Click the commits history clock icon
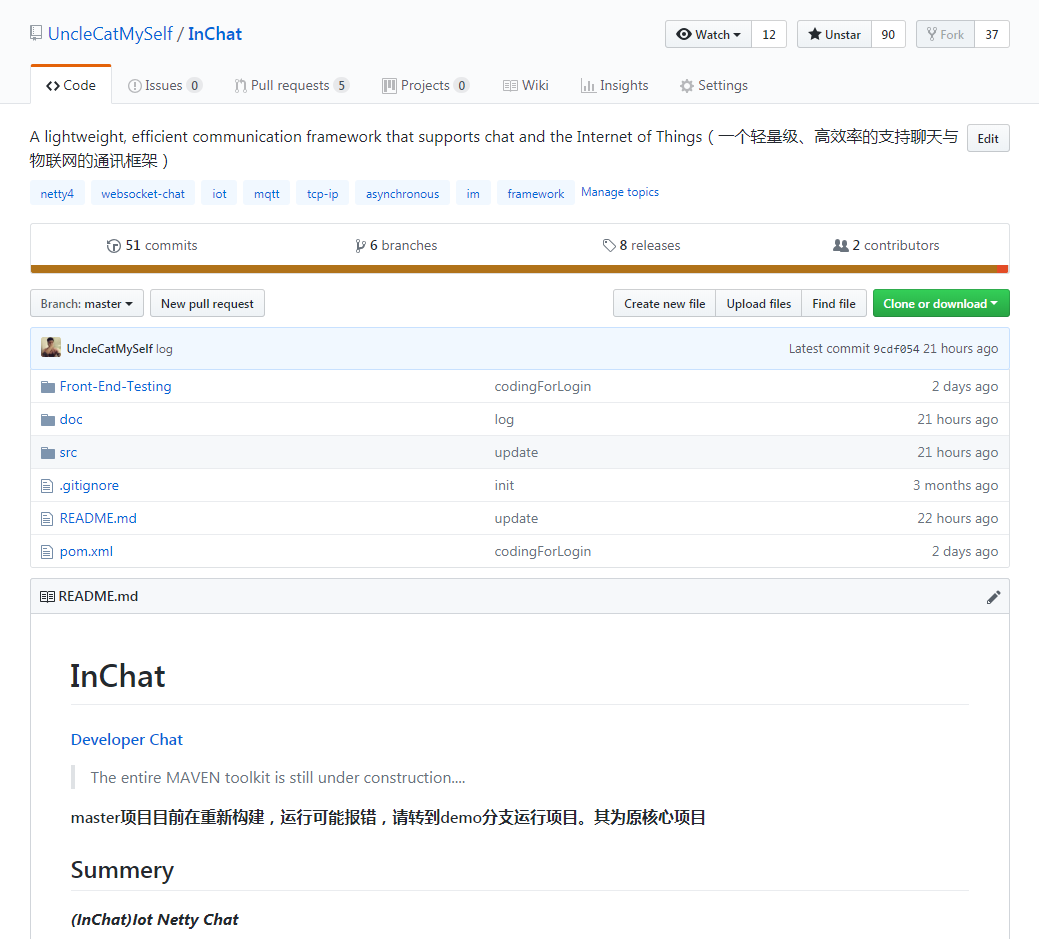The image size is (1039, 939). click(113, 246)
